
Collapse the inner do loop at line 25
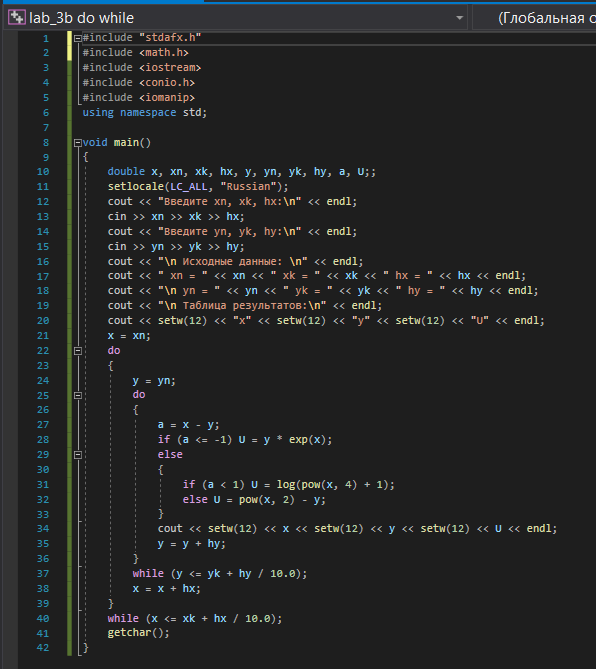[78, 396]
